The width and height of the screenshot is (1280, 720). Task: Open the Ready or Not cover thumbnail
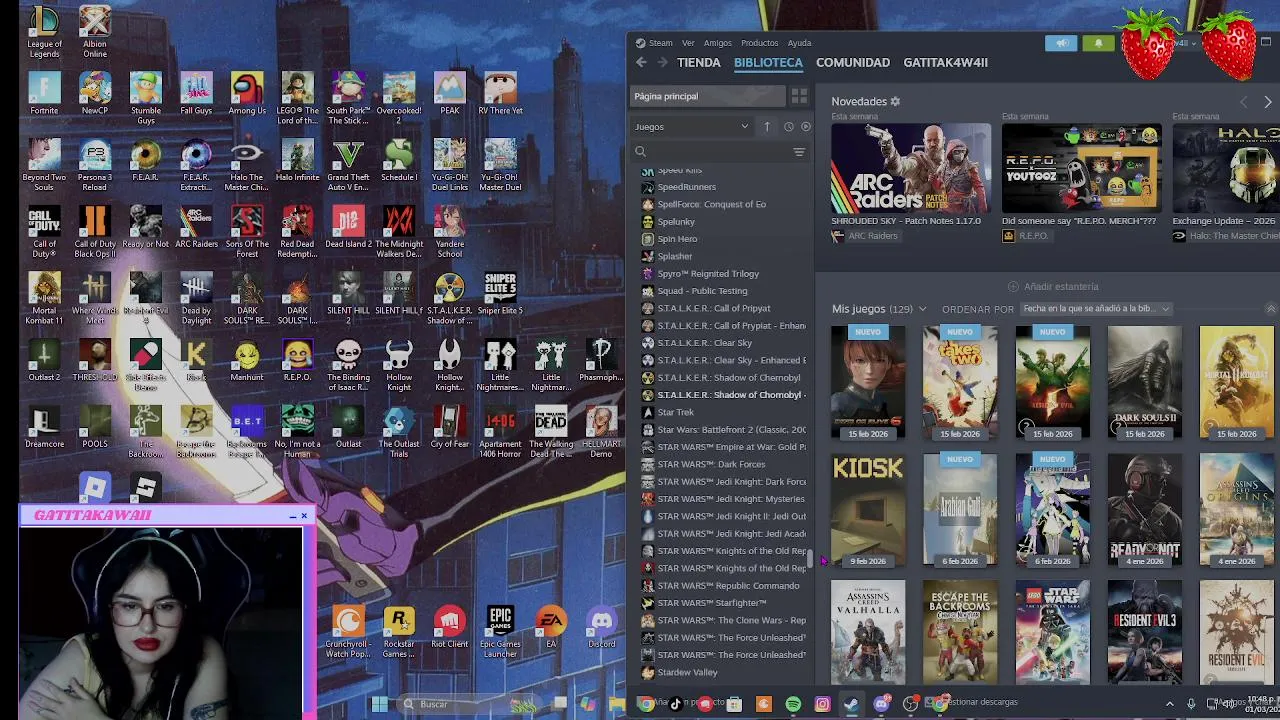point(1144,508)
